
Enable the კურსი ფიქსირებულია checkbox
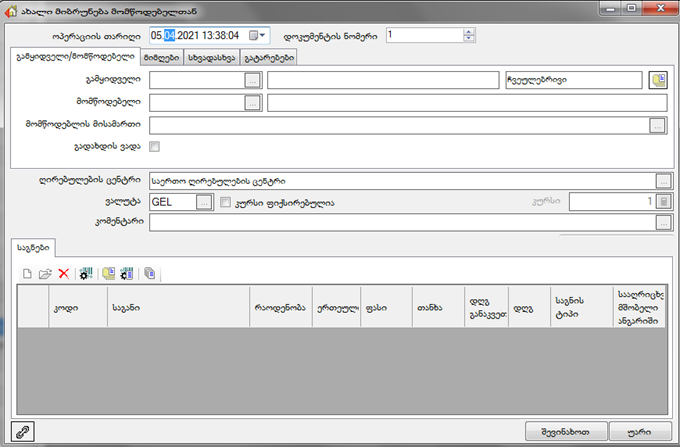click(225, 202)
